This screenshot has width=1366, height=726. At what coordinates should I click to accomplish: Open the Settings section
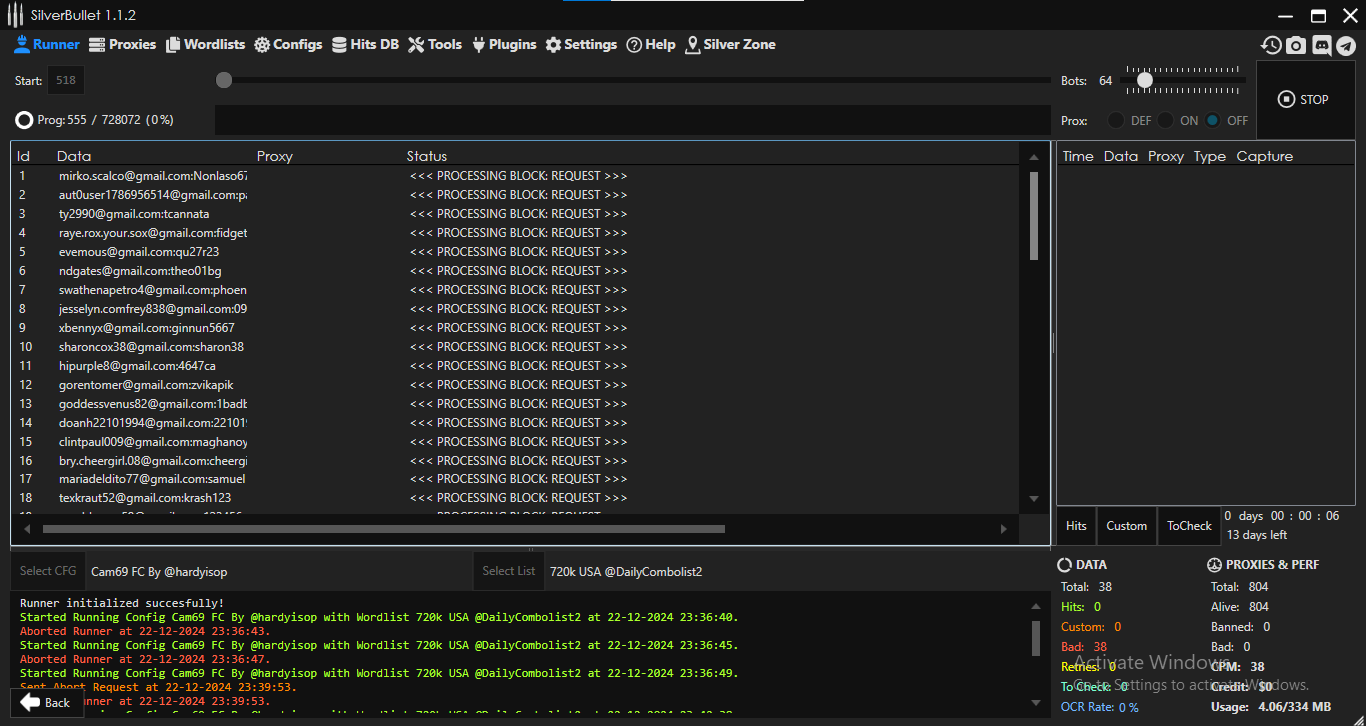pyautogui.click(x=581, y=44)
